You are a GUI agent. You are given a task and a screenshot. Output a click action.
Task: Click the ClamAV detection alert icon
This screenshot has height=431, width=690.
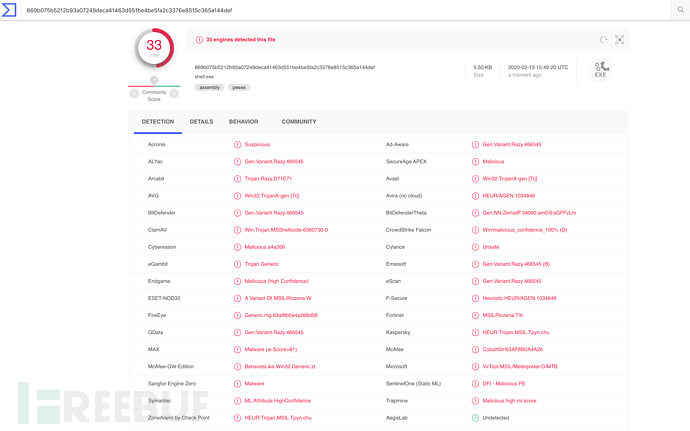[237, 230]
